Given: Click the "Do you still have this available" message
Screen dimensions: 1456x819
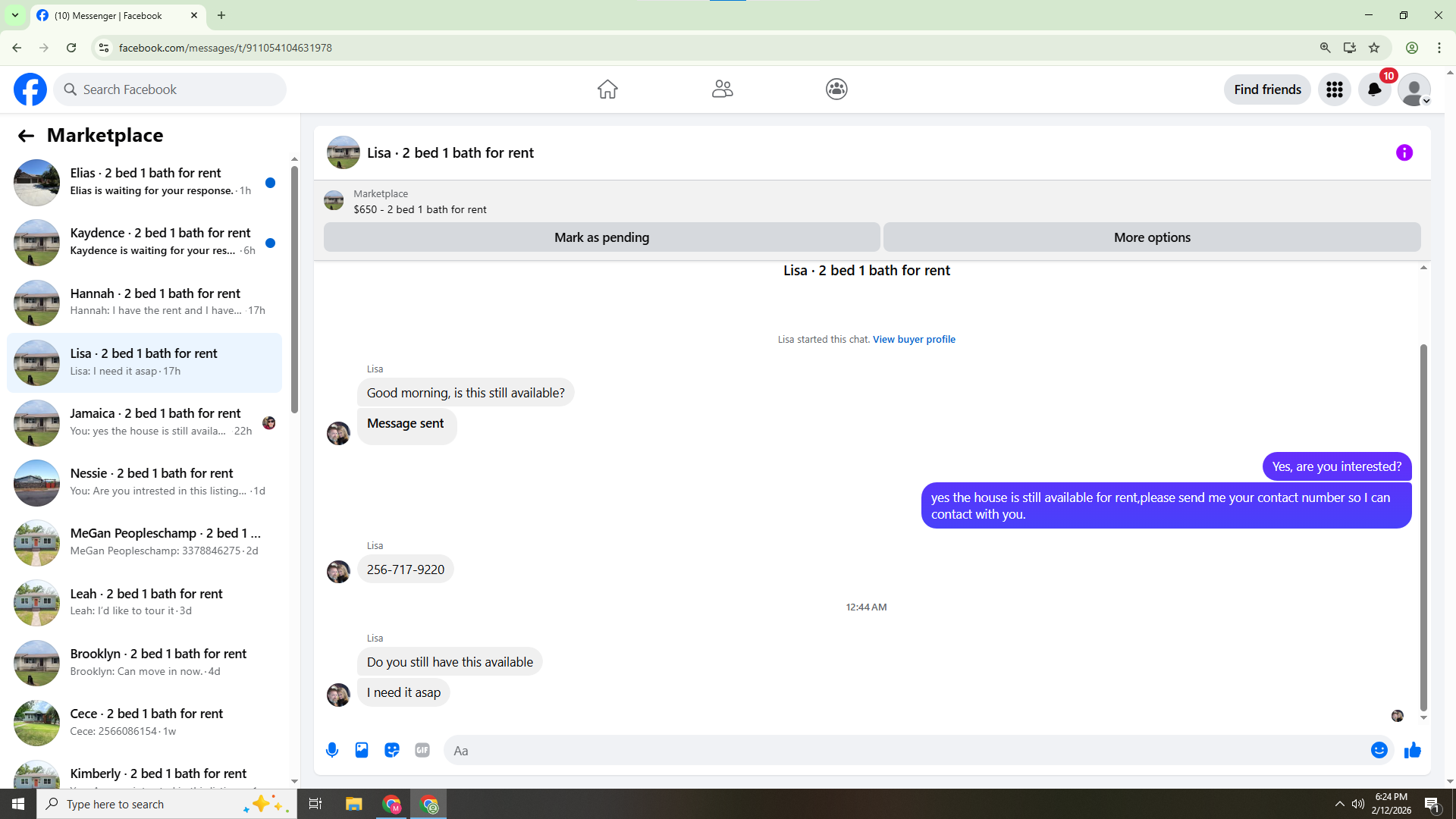Looking at the screenshot, I should click(450, 663).
